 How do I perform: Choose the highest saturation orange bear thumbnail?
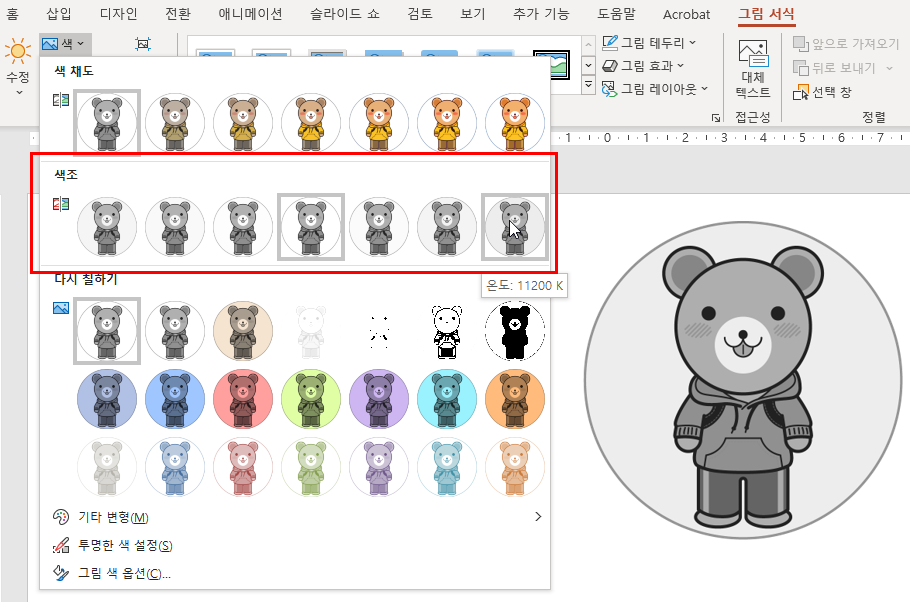[x=515, y=122]
